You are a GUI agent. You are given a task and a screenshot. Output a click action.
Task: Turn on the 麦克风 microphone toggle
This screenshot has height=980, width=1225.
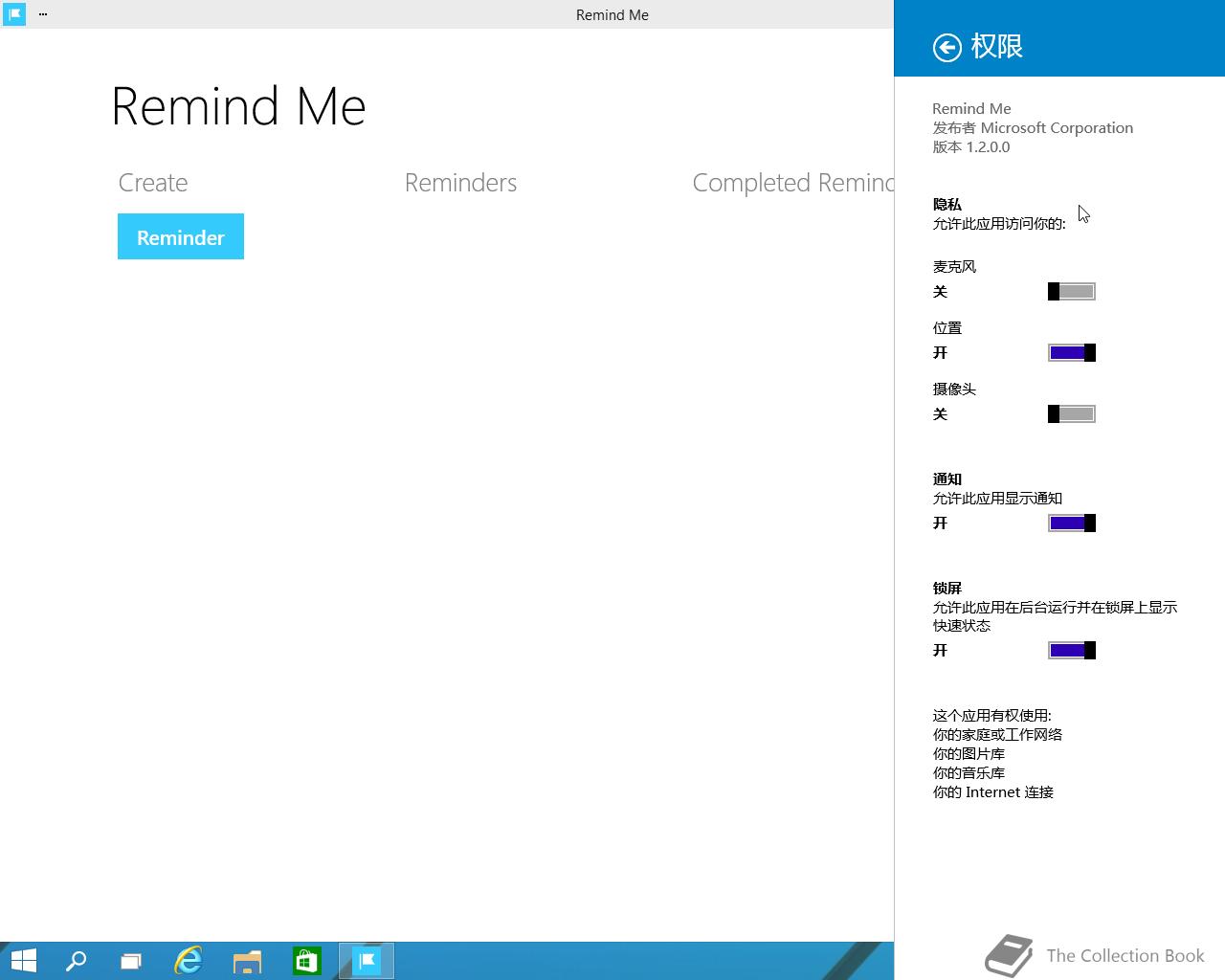(x=1072, y=292)
